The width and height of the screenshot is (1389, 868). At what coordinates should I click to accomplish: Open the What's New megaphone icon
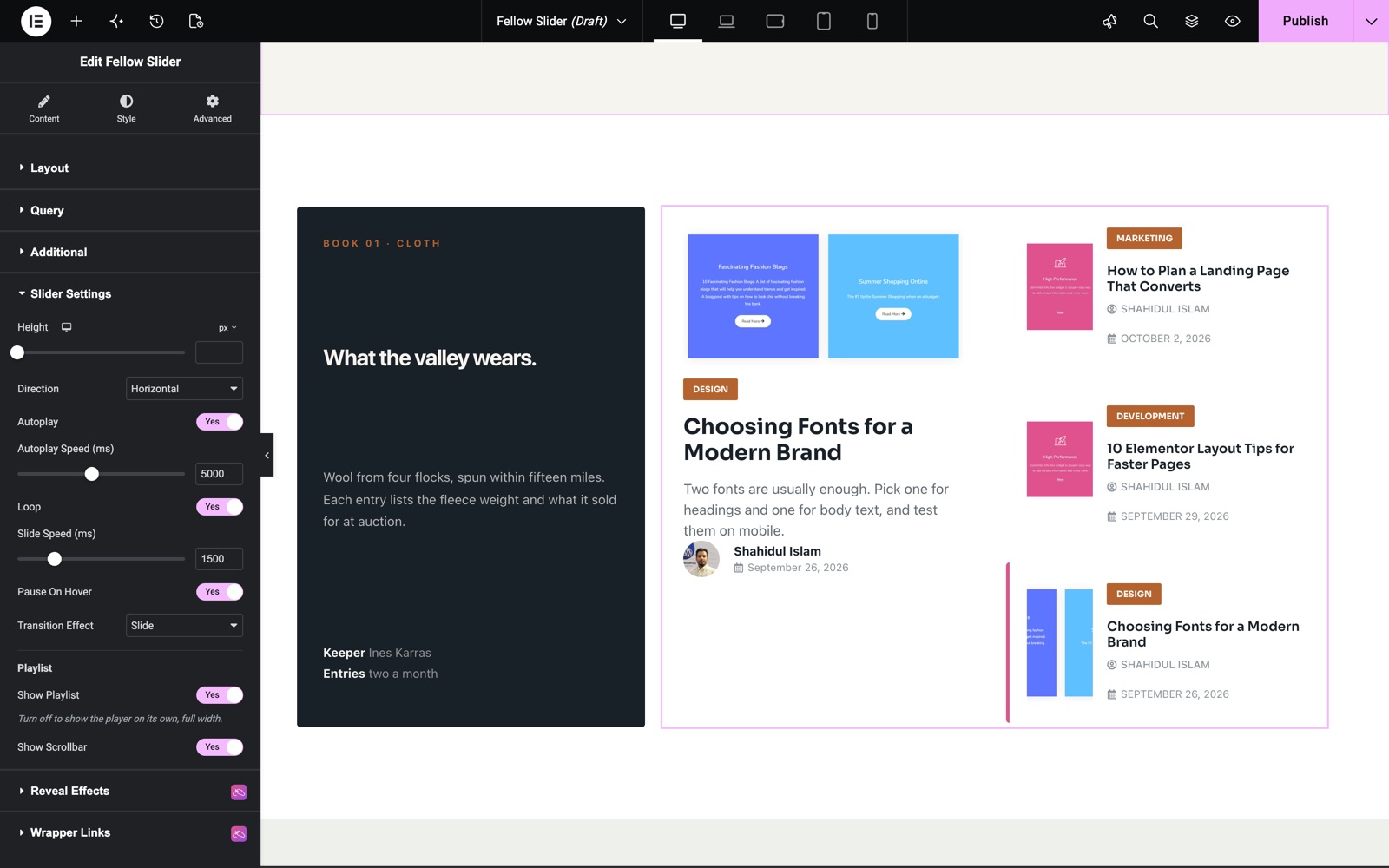coord(1109,21)
